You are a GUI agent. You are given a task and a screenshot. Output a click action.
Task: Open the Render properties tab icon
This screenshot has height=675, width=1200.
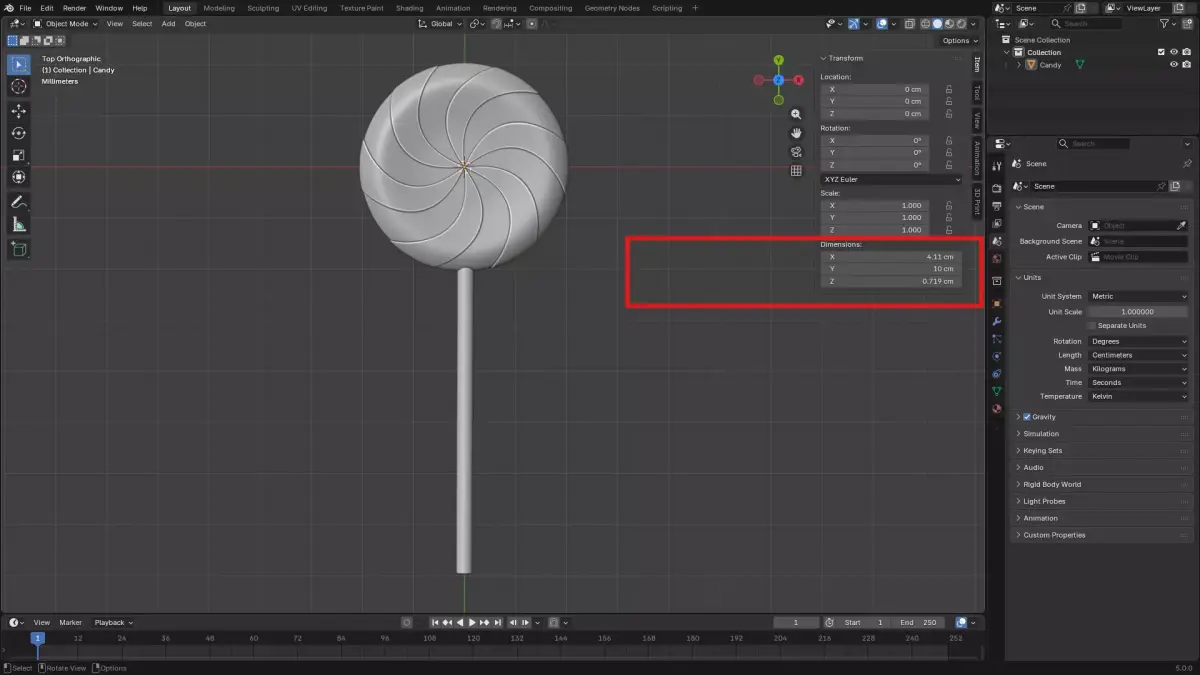997,188
